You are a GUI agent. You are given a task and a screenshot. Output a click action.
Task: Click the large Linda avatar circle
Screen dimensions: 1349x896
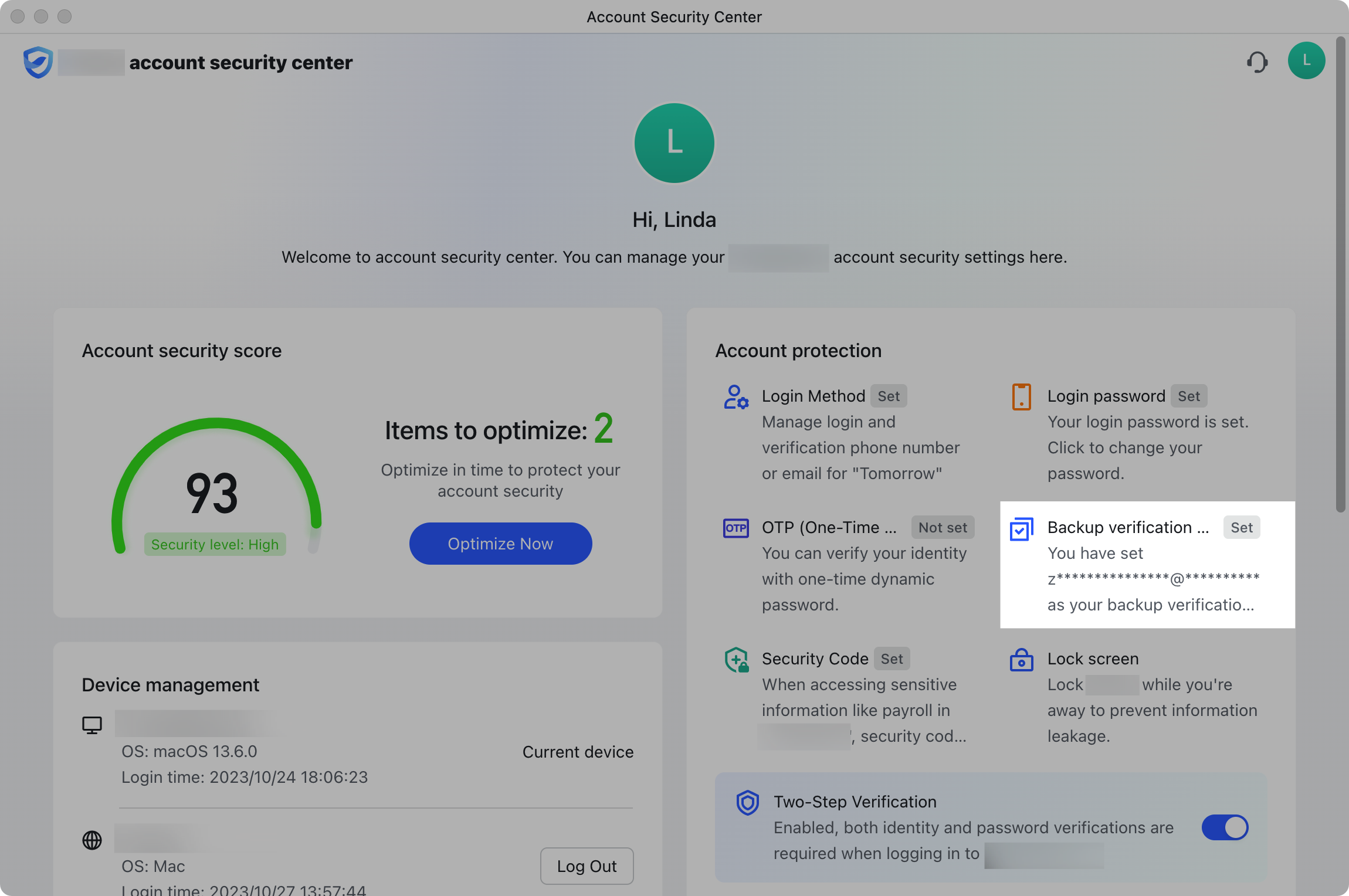[x=674, y=142]
